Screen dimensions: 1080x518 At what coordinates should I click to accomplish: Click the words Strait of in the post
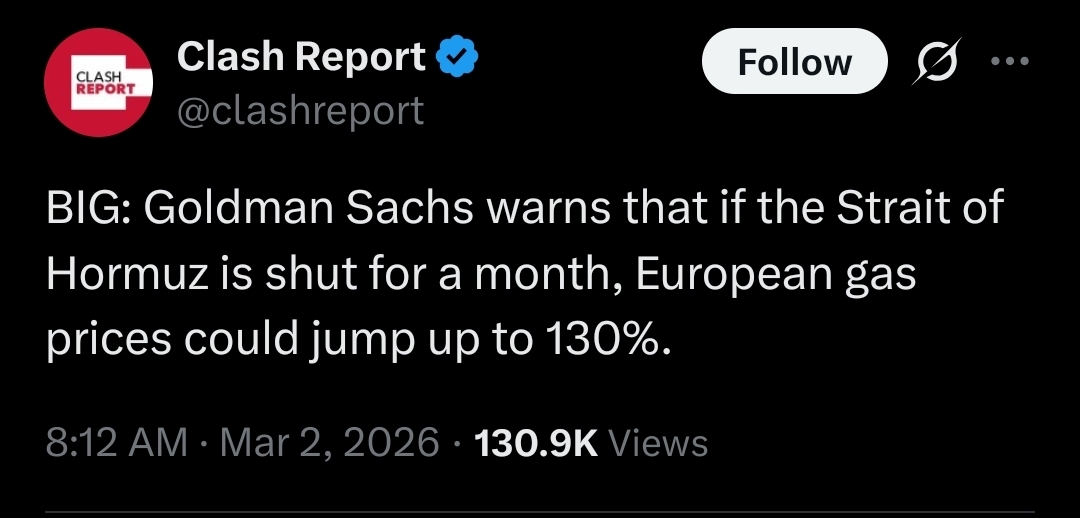pos(920,211)
